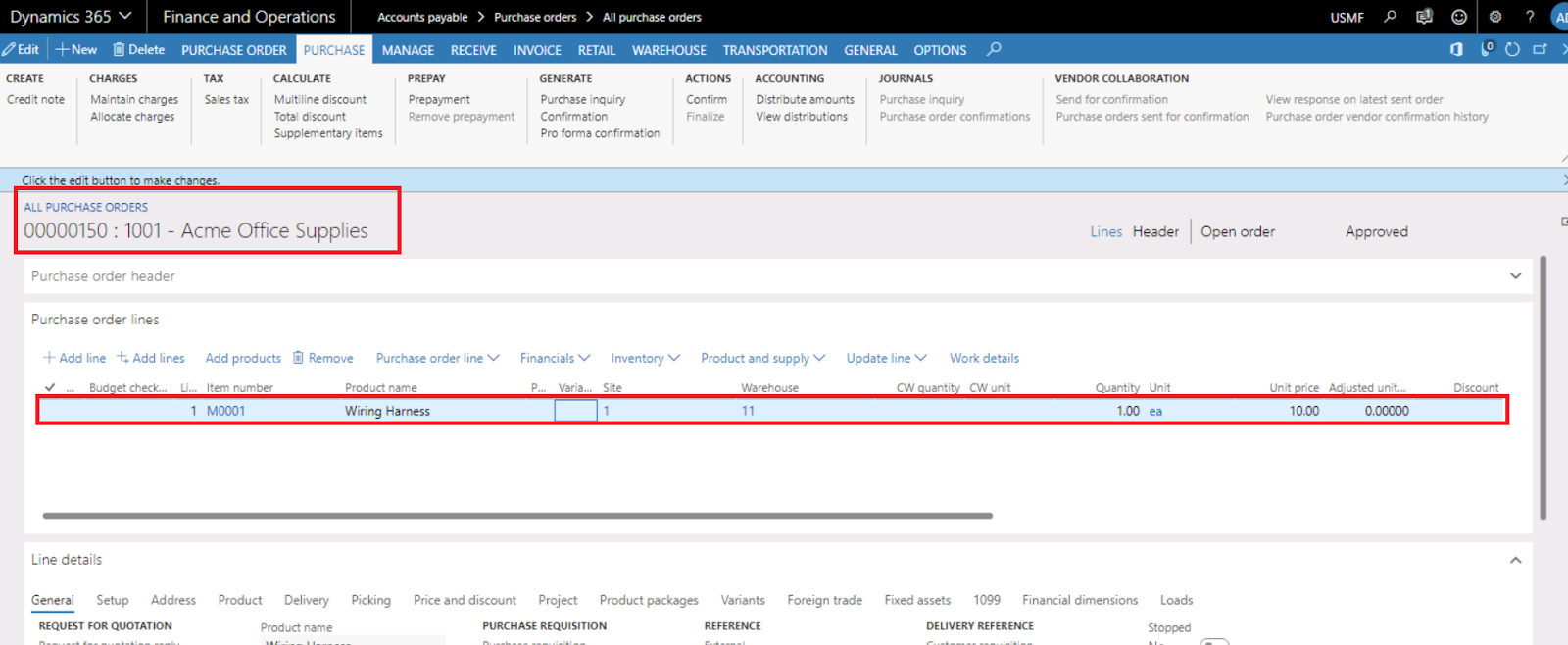Open the Price and discount tab
Image resolution: width=1568 pixels, height=645 pixels.
465,600
